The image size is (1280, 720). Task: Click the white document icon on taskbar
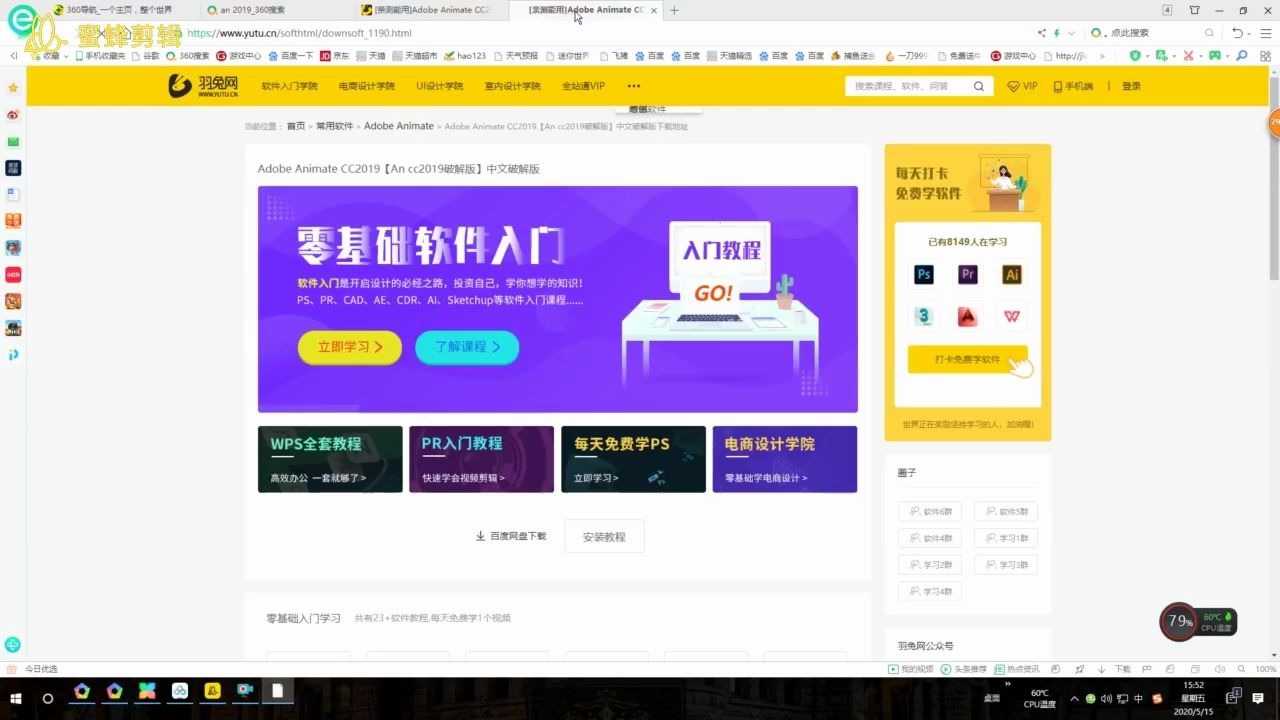pyautogui.click(x=277, y=690)
